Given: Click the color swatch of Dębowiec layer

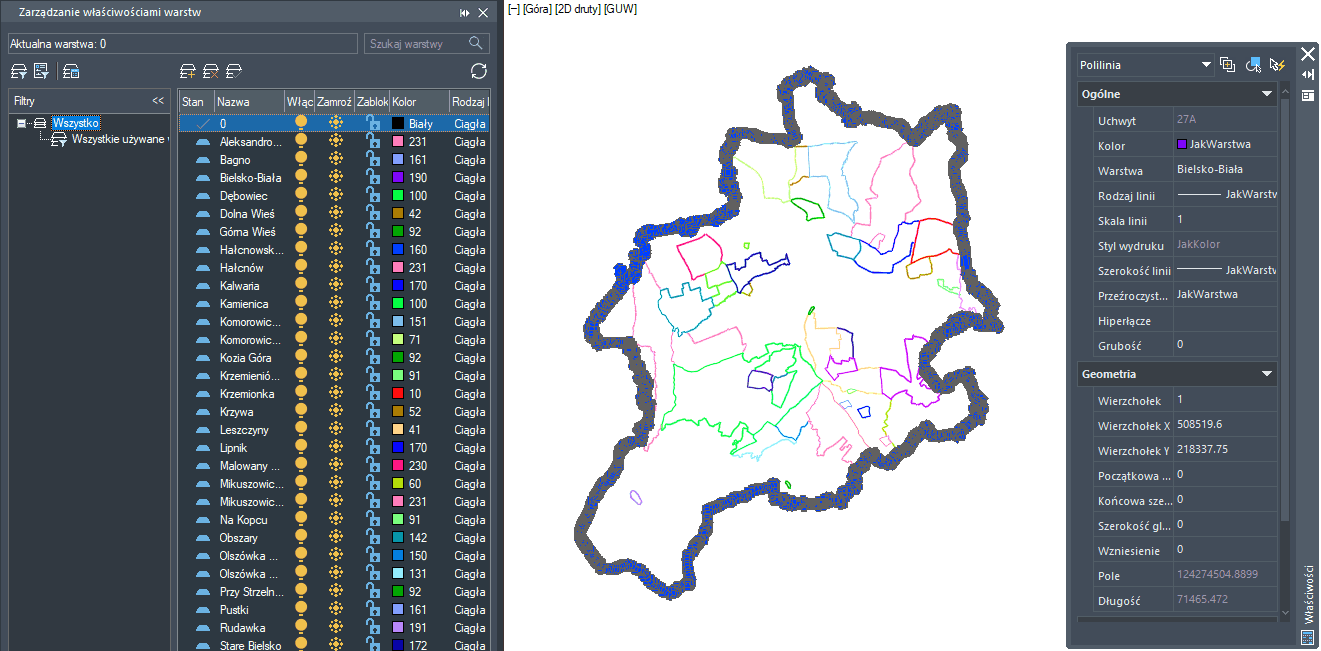Looking at the screenshot, I should click(398, 196).
